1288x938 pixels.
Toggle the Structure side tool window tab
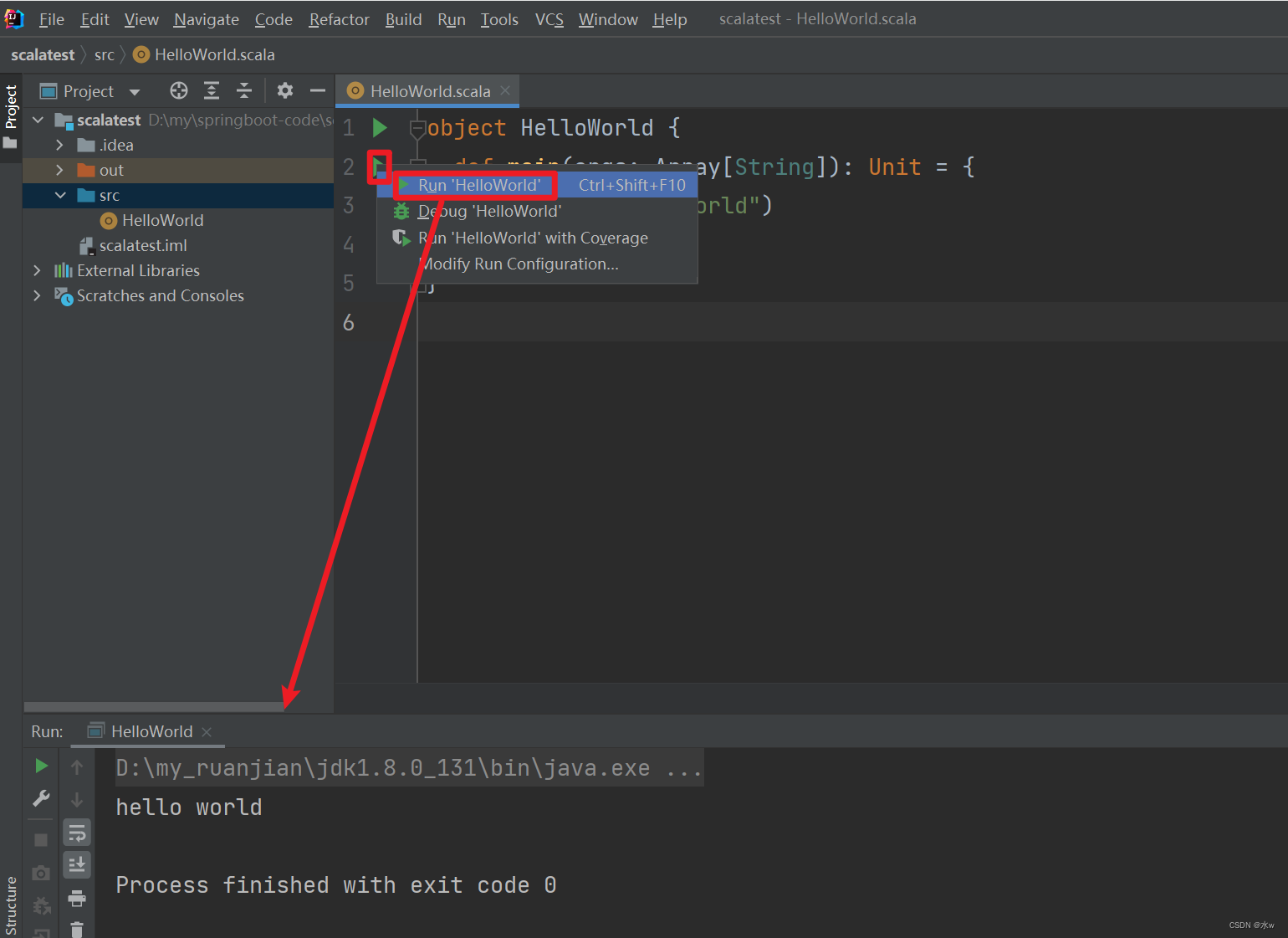pyautogui.click(x=11, y=906)
